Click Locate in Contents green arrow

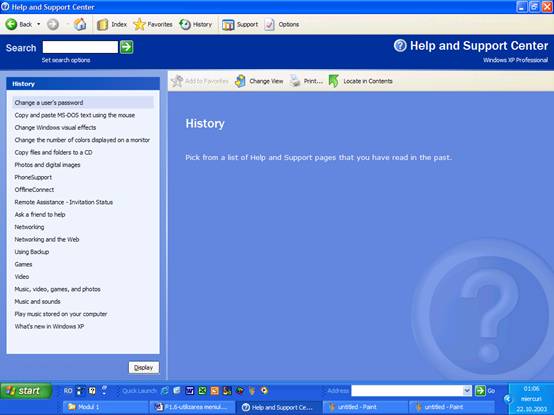point(334,81)
